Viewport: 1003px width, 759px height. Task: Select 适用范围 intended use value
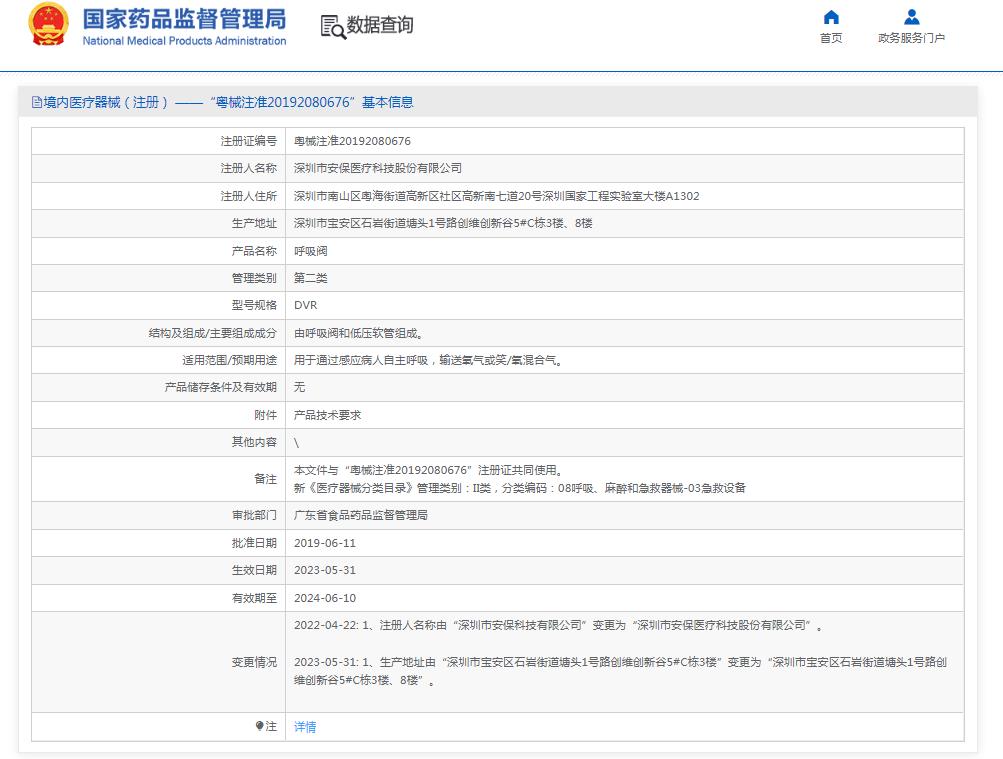tap(429, 360)
